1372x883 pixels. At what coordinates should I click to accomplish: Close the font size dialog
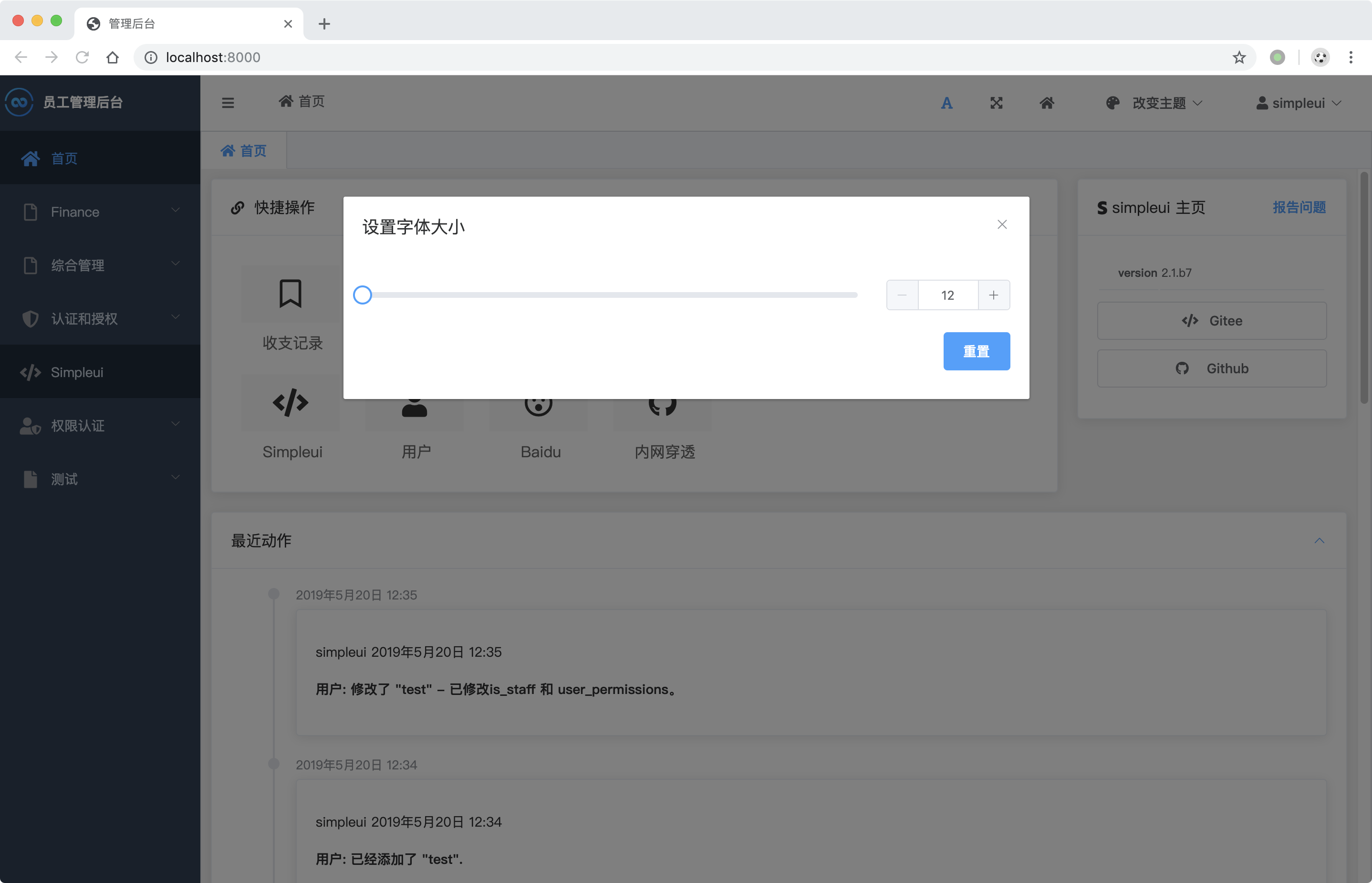(1001, 225)
